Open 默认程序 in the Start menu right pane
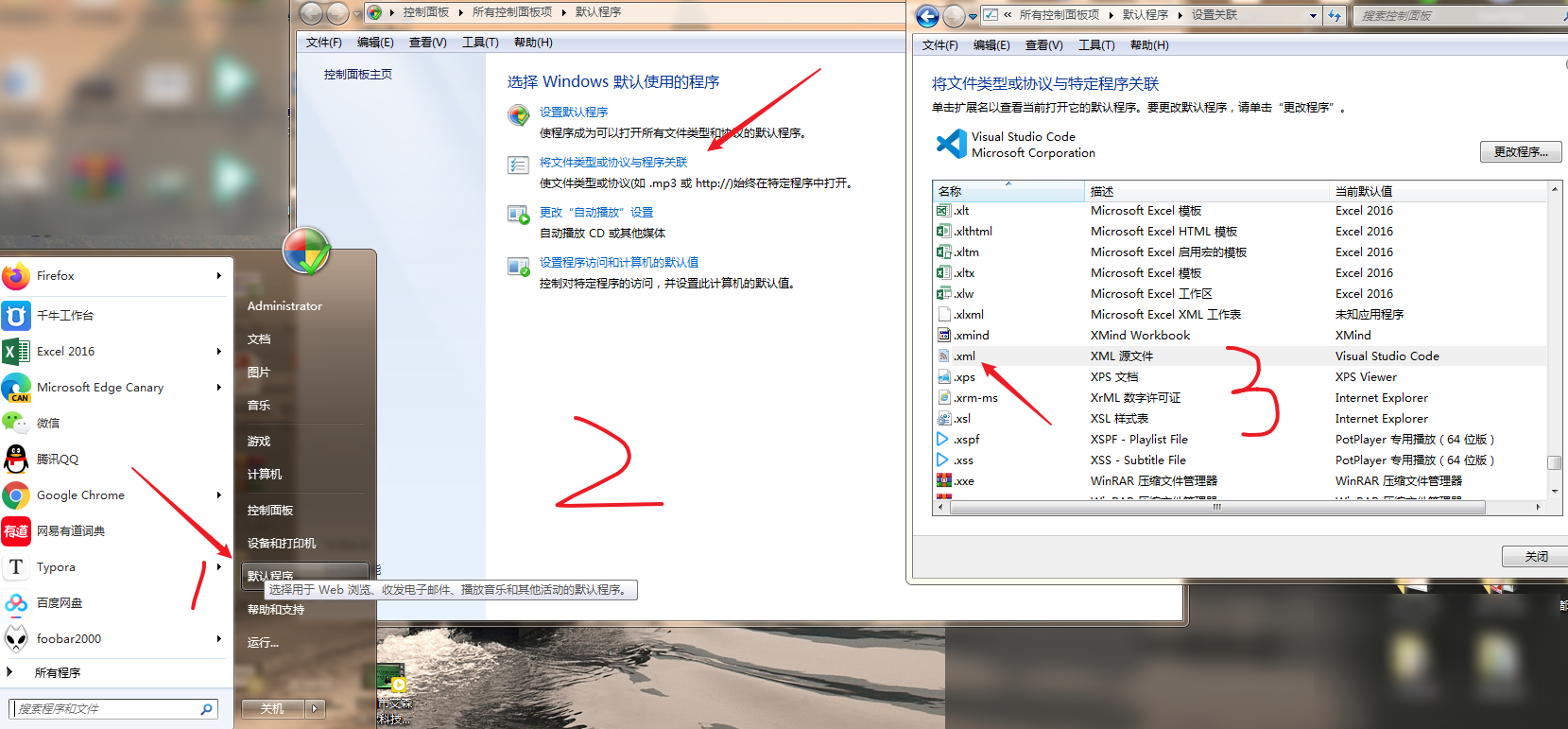Screen dimensions: 1568x729 point(305,574)
